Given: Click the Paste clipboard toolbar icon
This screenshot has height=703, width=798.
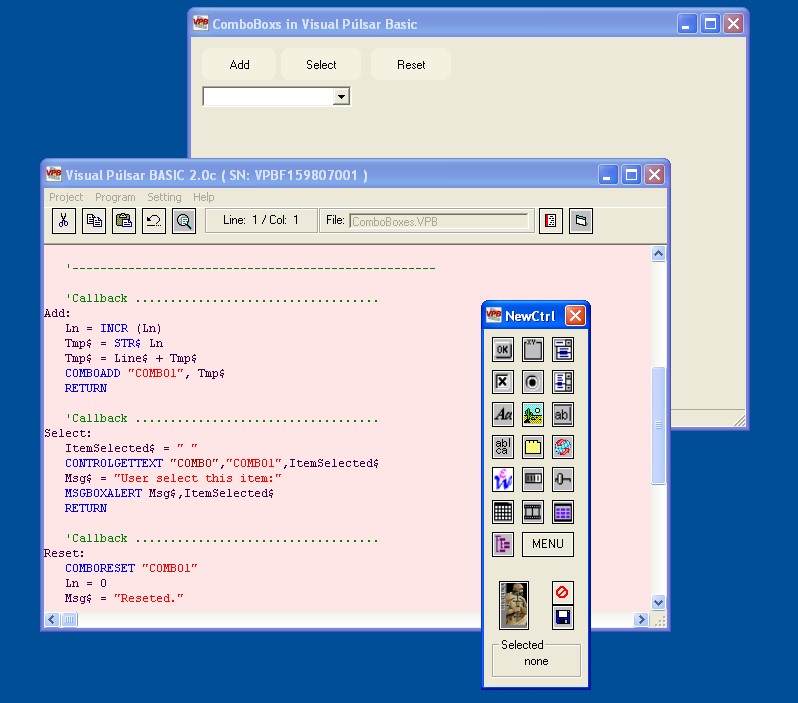Looking at the screenshot, I should click(x=124, y=221).
